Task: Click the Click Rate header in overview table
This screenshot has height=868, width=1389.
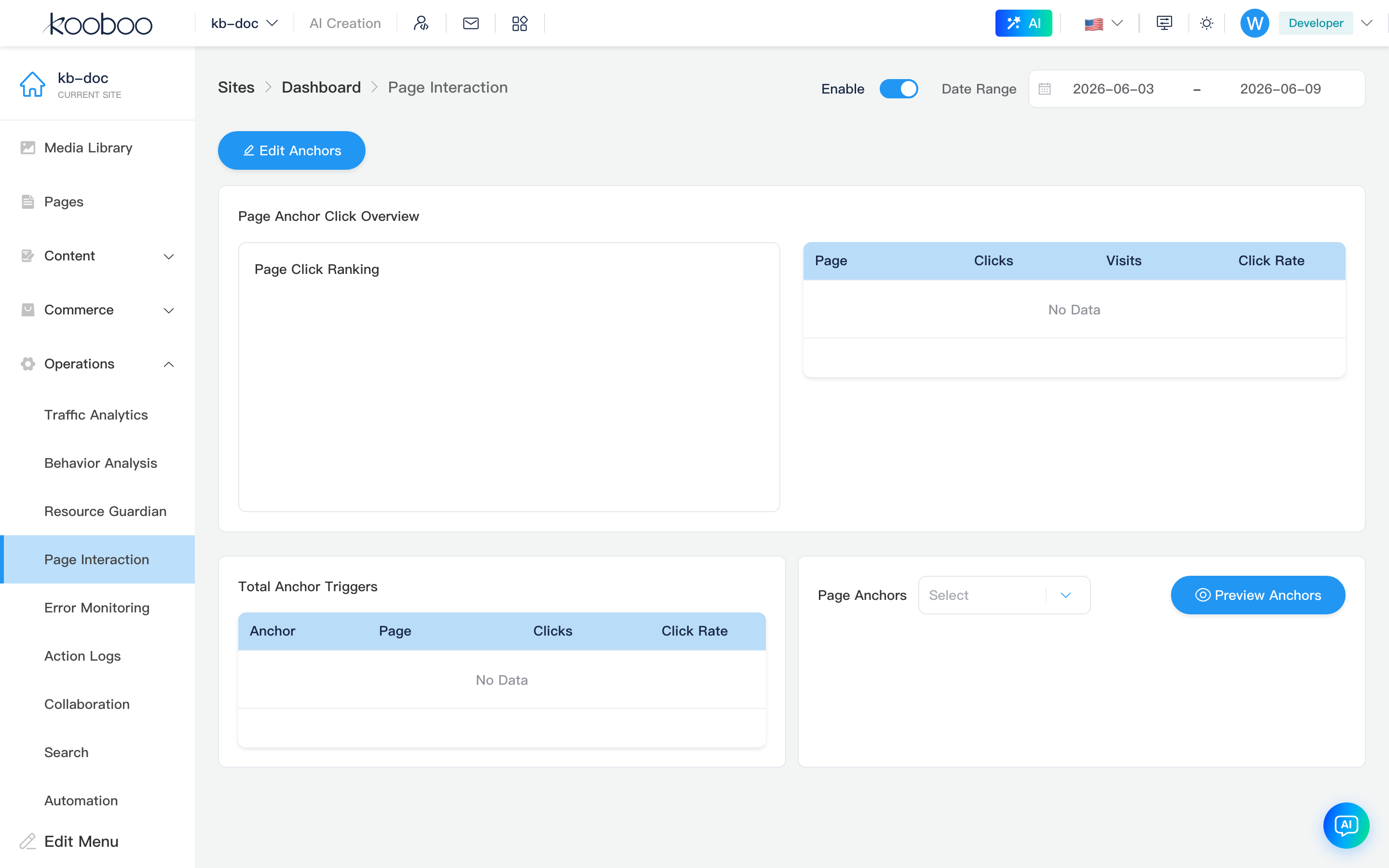Action: click(x=1271, y=260)
